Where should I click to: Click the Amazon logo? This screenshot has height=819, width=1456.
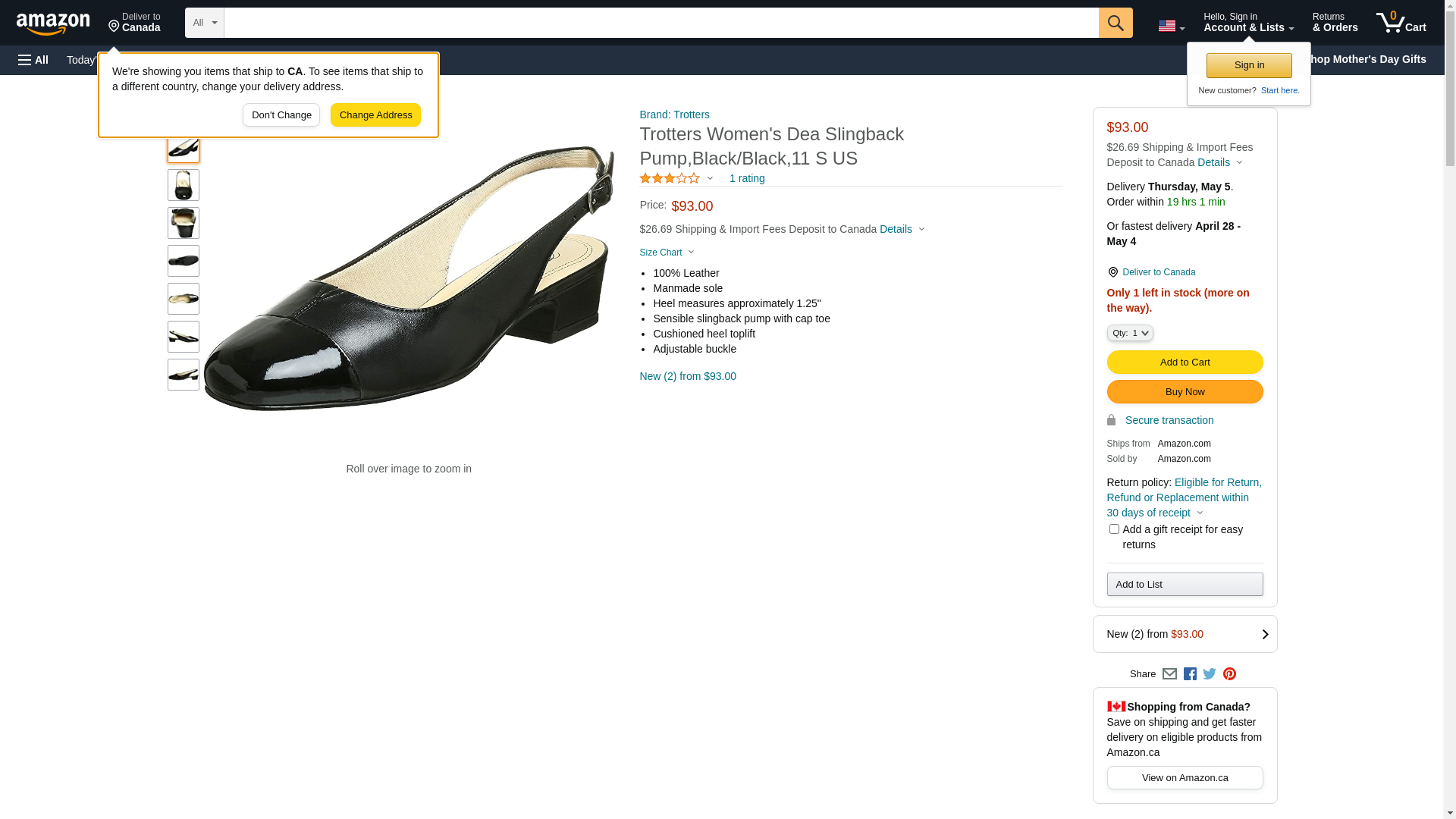pos(53,24)
